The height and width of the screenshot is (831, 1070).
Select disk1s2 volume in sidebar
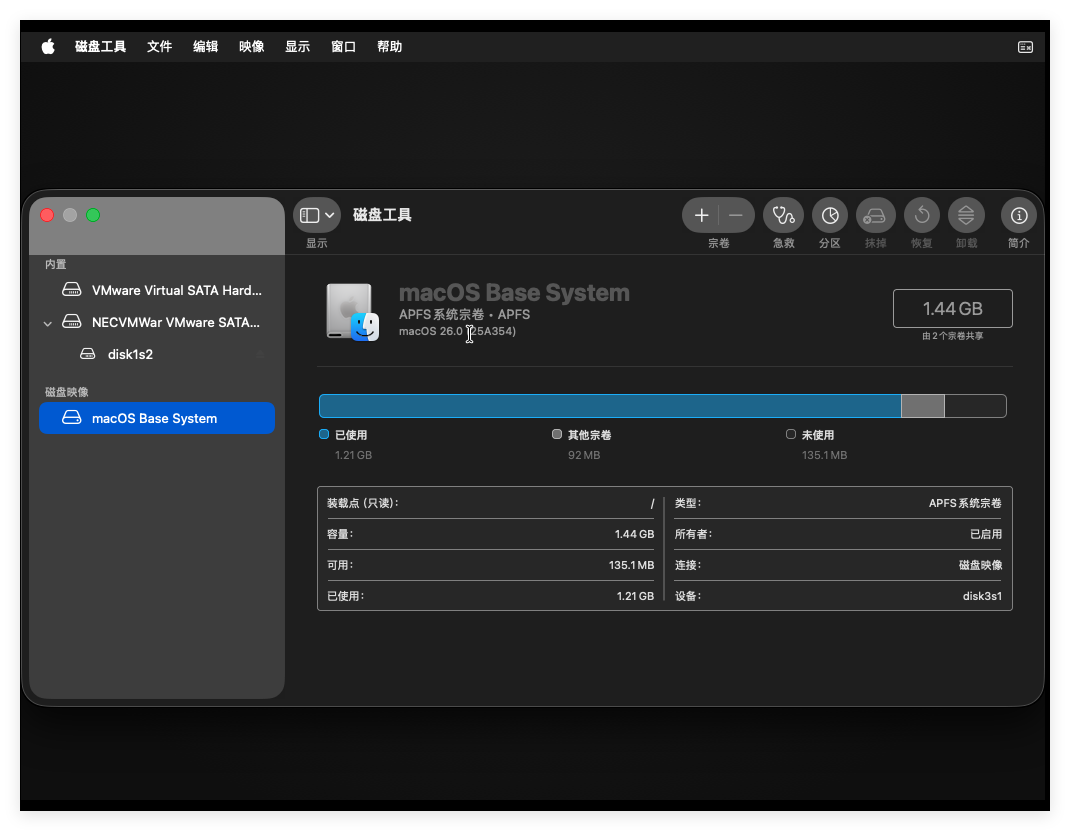click(x=157, y=354)
